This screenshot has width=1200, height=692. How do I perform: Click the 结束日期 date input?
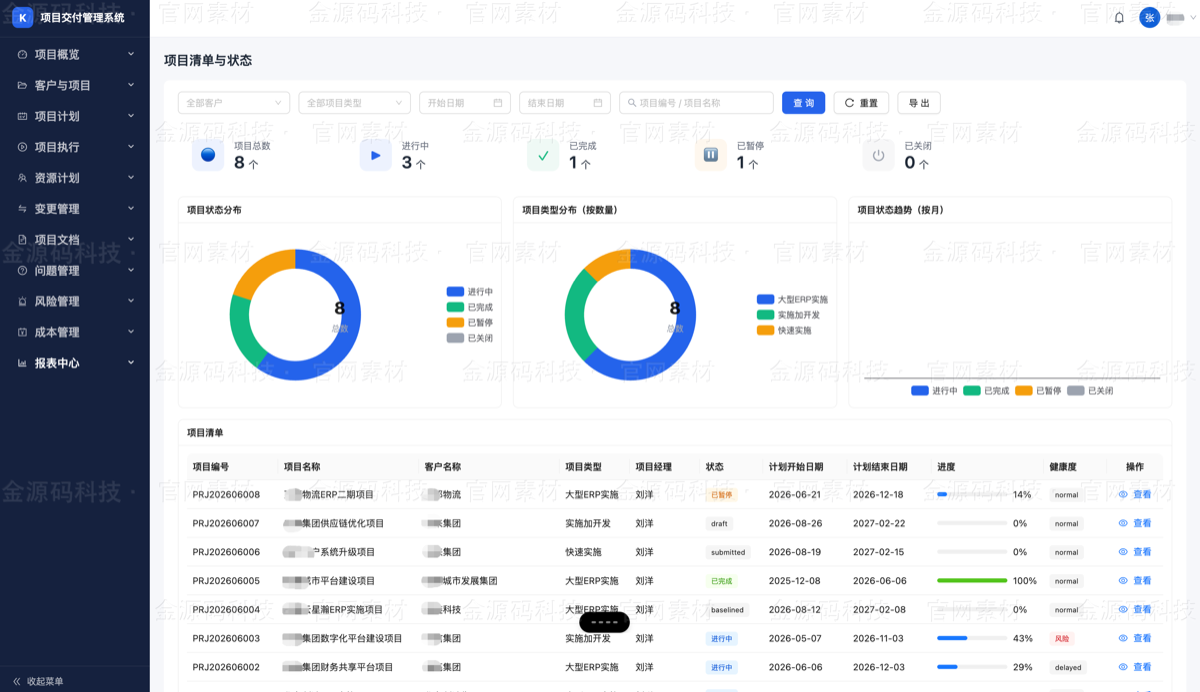pos(565,103)
